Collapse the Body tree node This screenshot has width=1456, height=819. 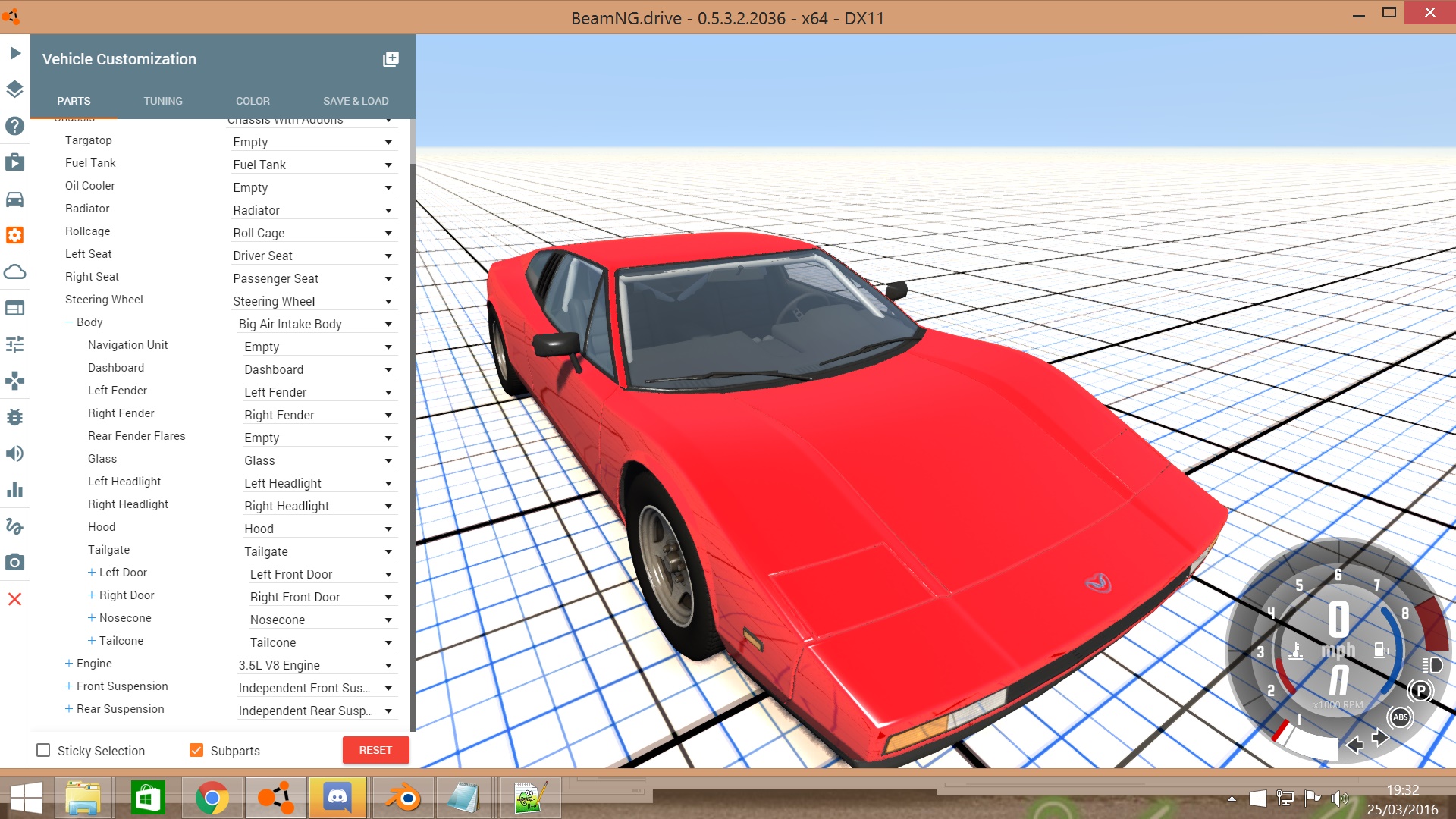(69, 322)
